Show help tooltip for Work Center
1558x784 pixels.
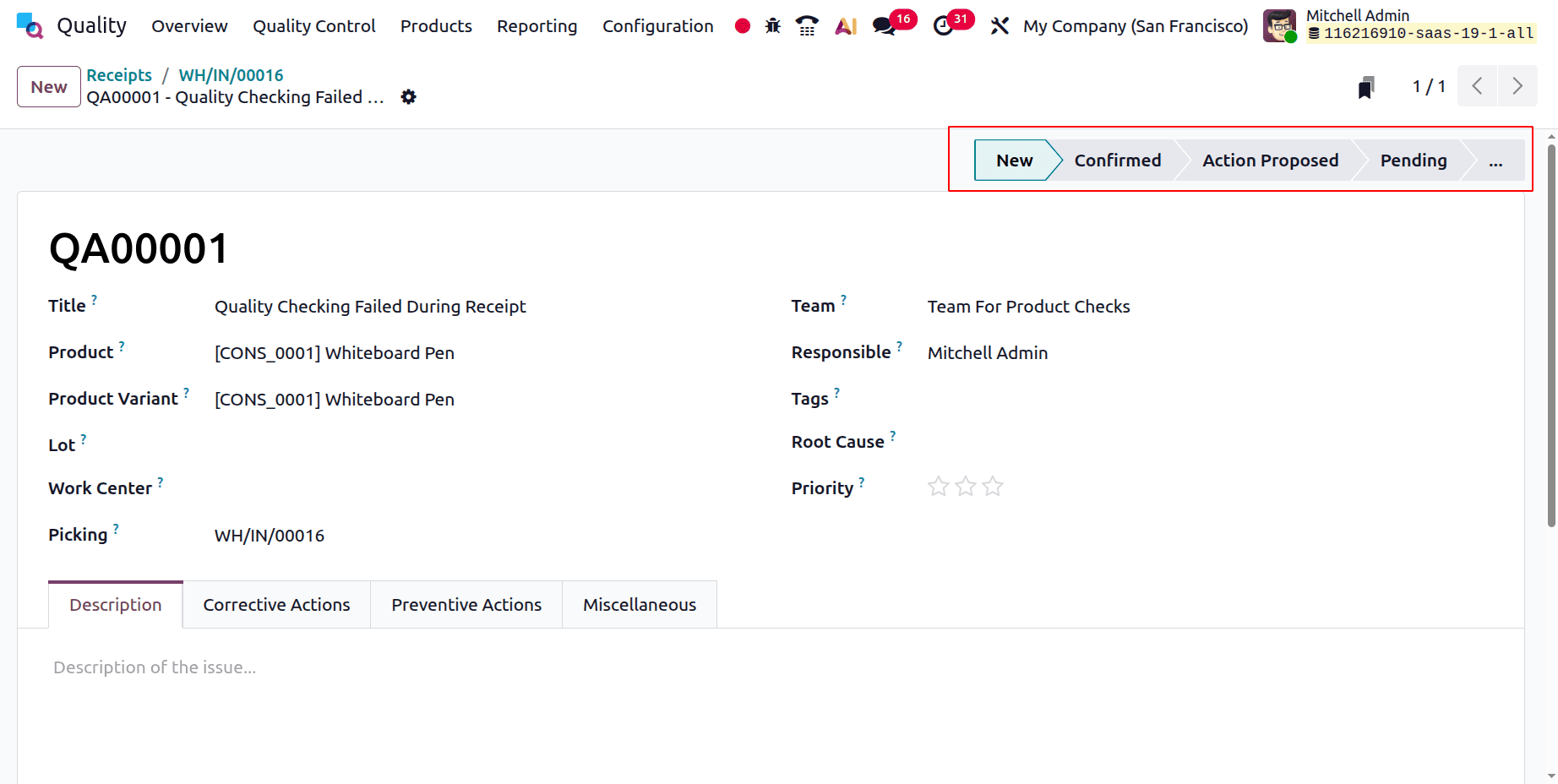click(x=160, y=482)
